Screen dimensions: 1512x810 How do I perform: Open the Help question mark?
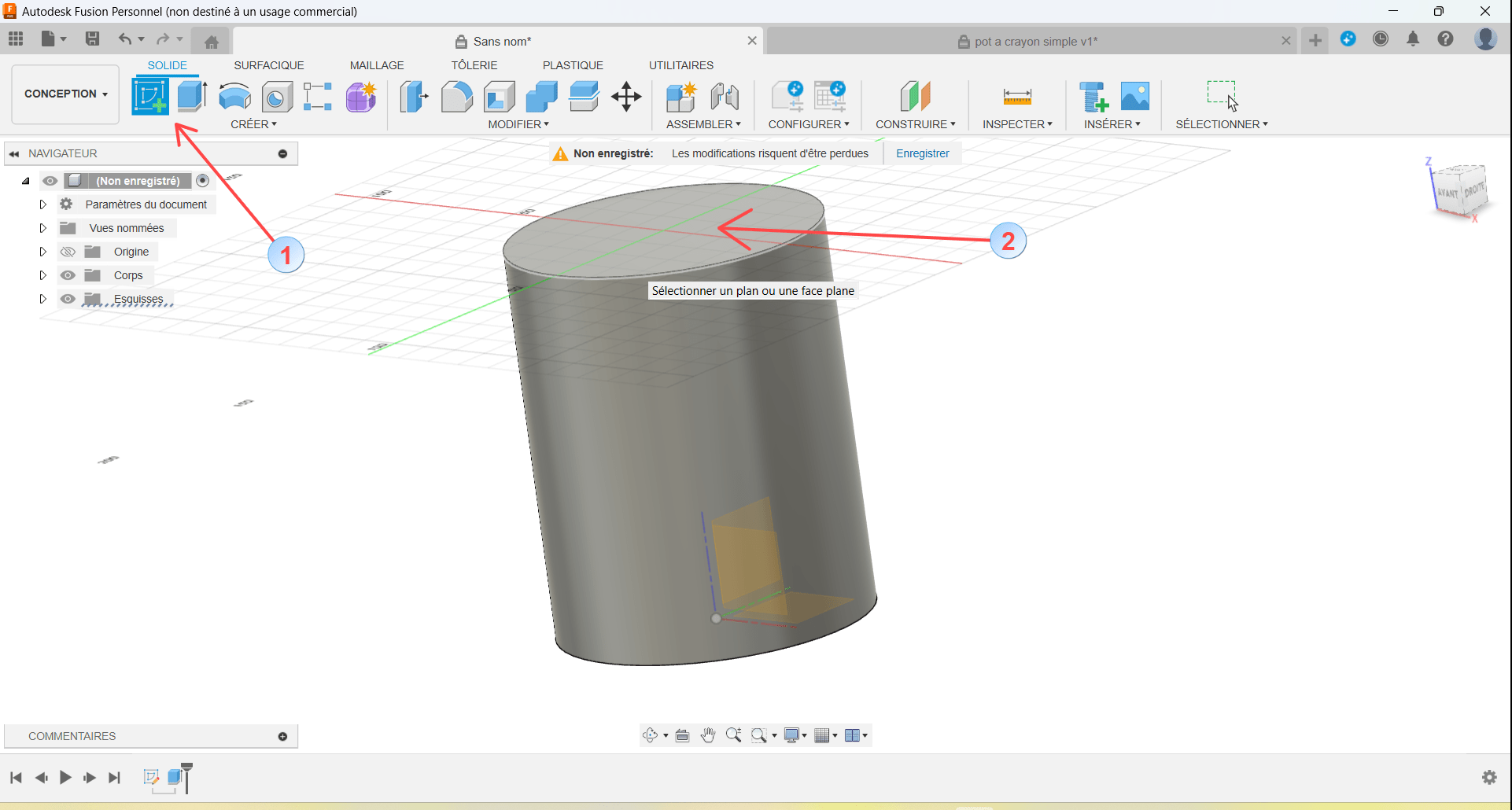coord(1445,39)
